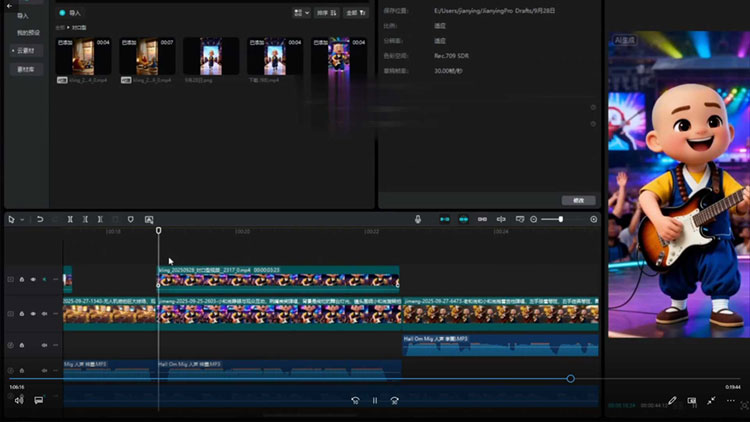This screenshot has height=422, width=750.
Task: Click the microphone record voiceover icon
Action: tap(418, 219)
